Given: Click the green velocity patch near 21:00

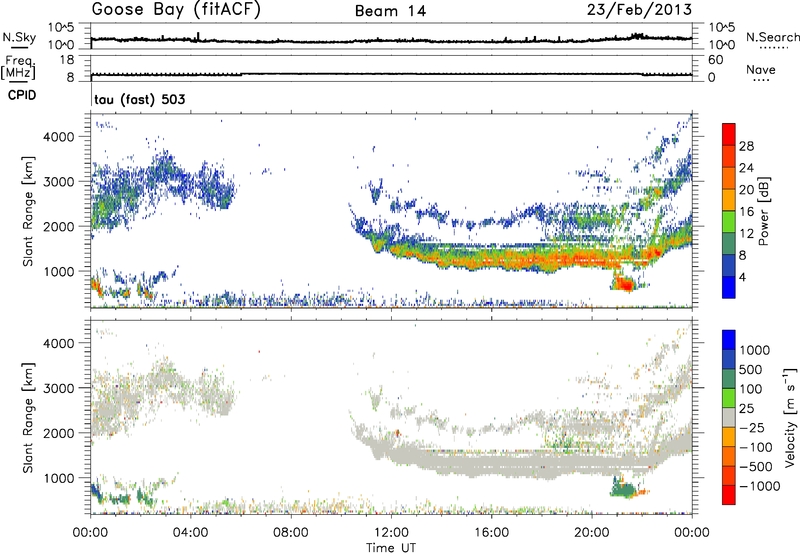Looking at the screenshot, I should [x=623, y=490].
